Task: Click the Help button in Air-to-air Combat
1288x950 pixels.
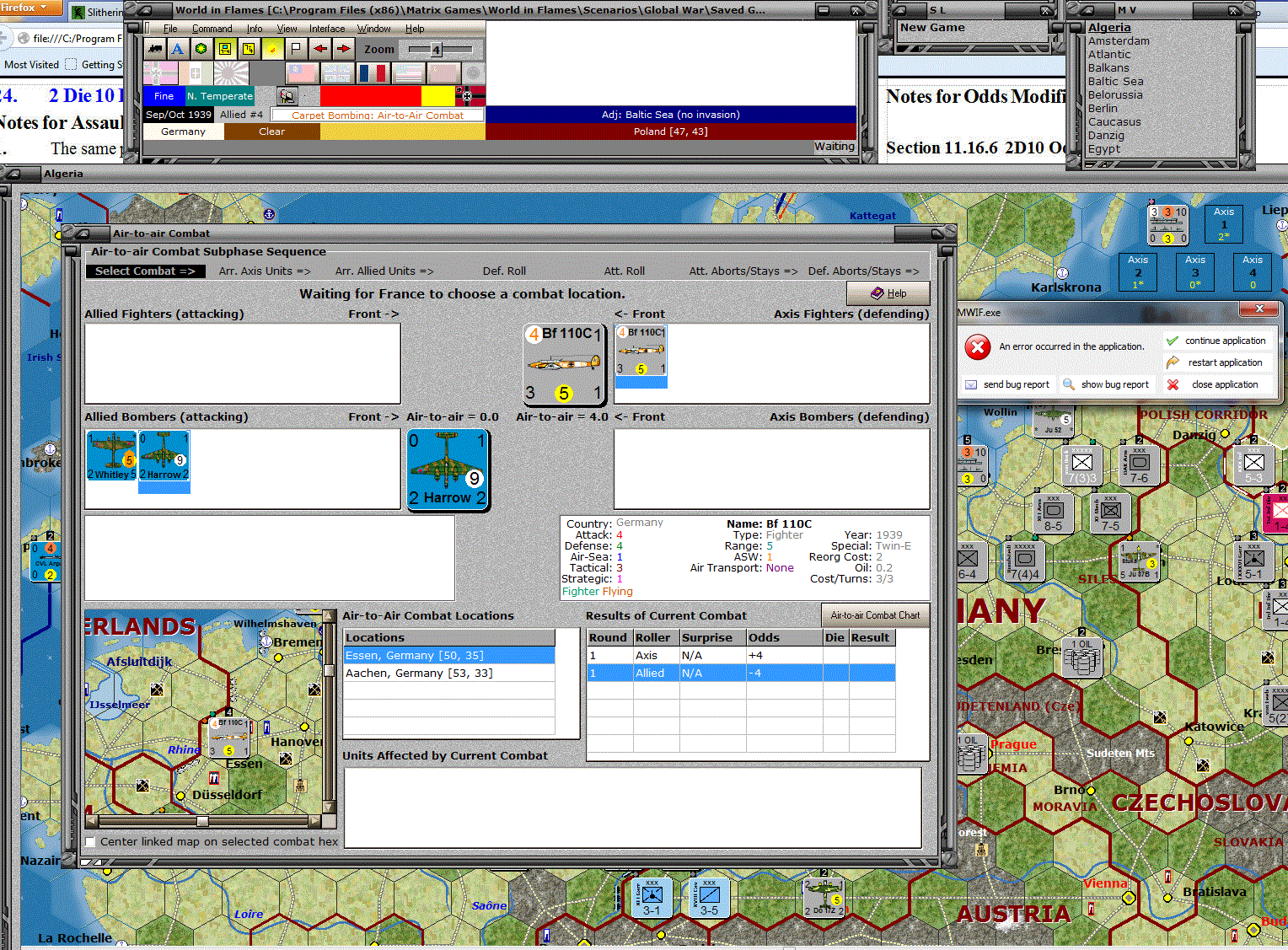Action: [x=888, y=293]
